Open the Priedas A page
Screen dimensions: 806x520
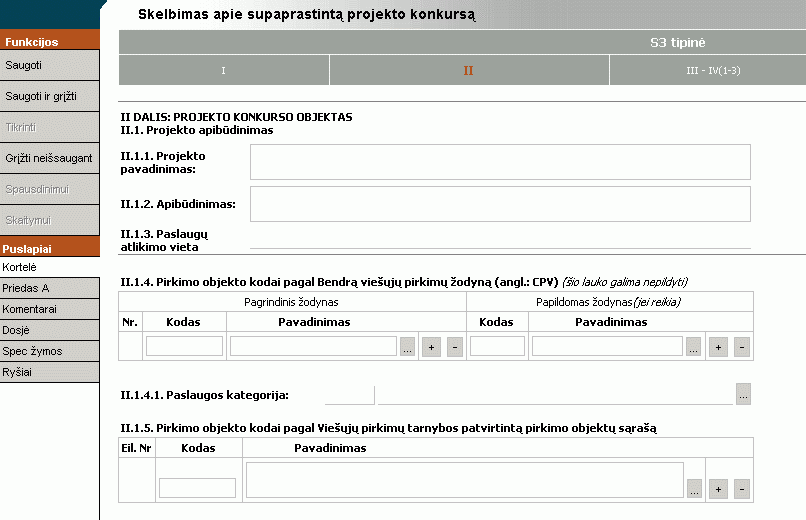click(49, 288)
